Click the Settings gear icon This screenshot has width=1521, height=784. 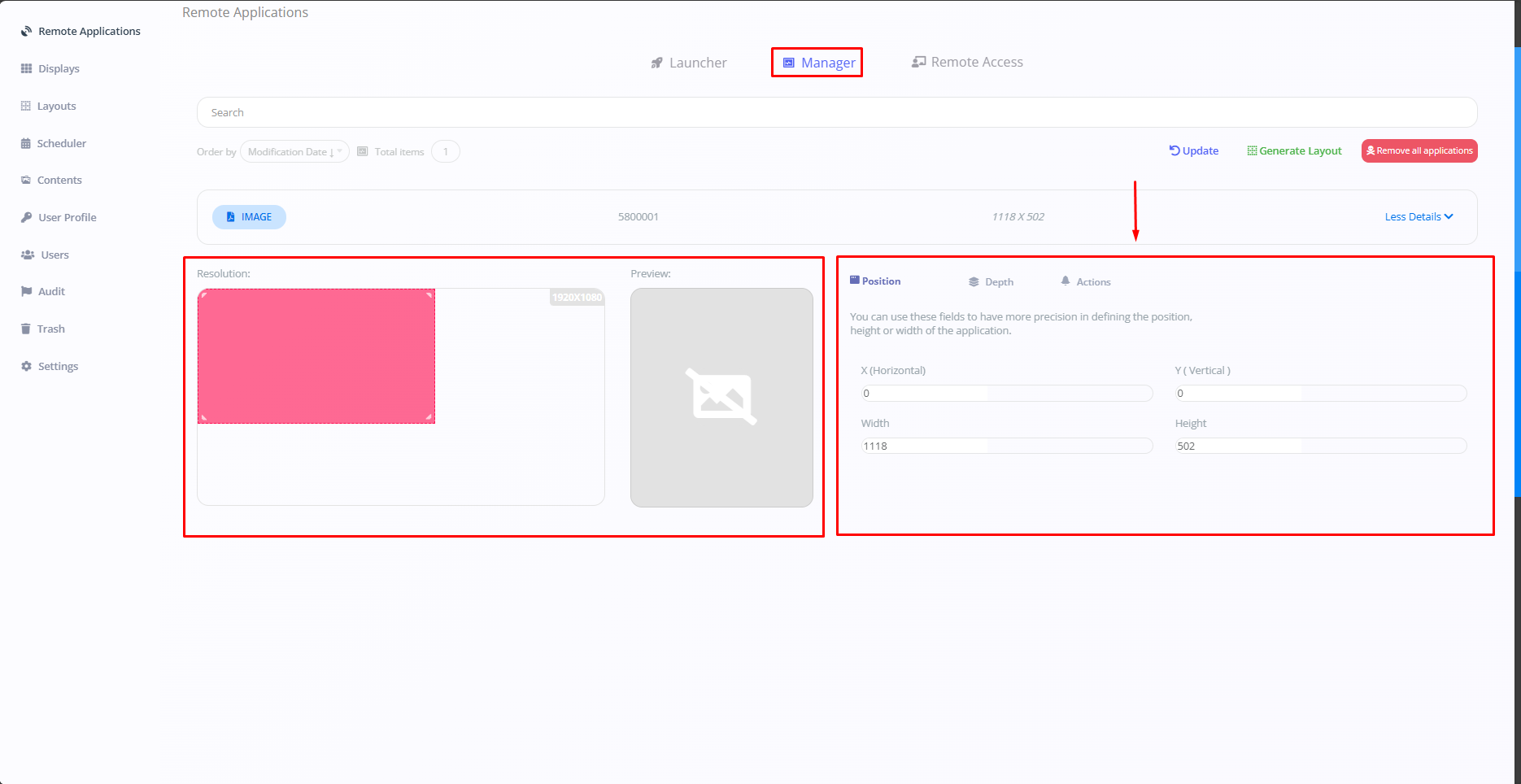pyautogui.click(x=26, y=367)
